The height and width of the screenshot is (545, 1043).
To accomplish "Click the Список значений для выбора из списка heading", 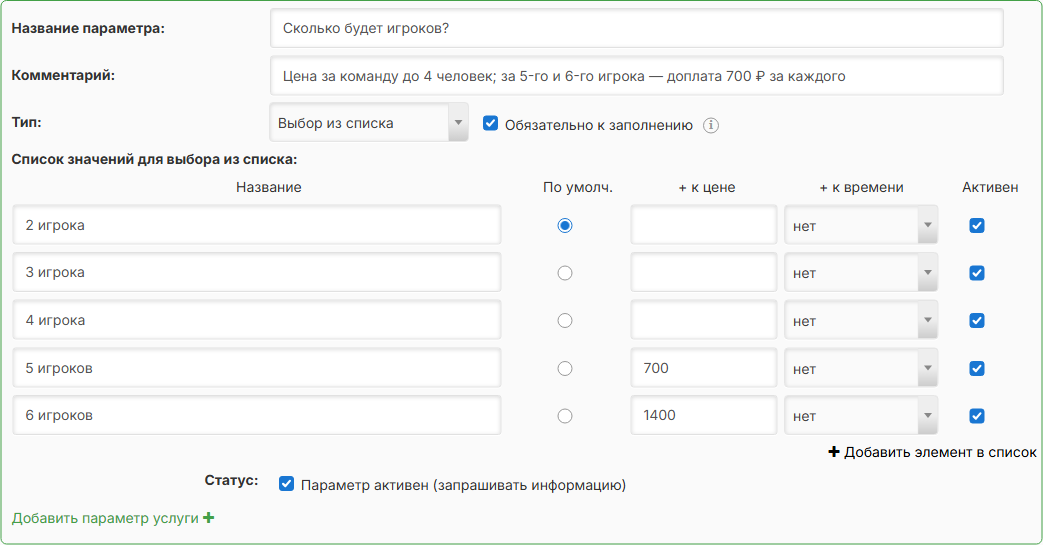I will [x=154, y=160].
